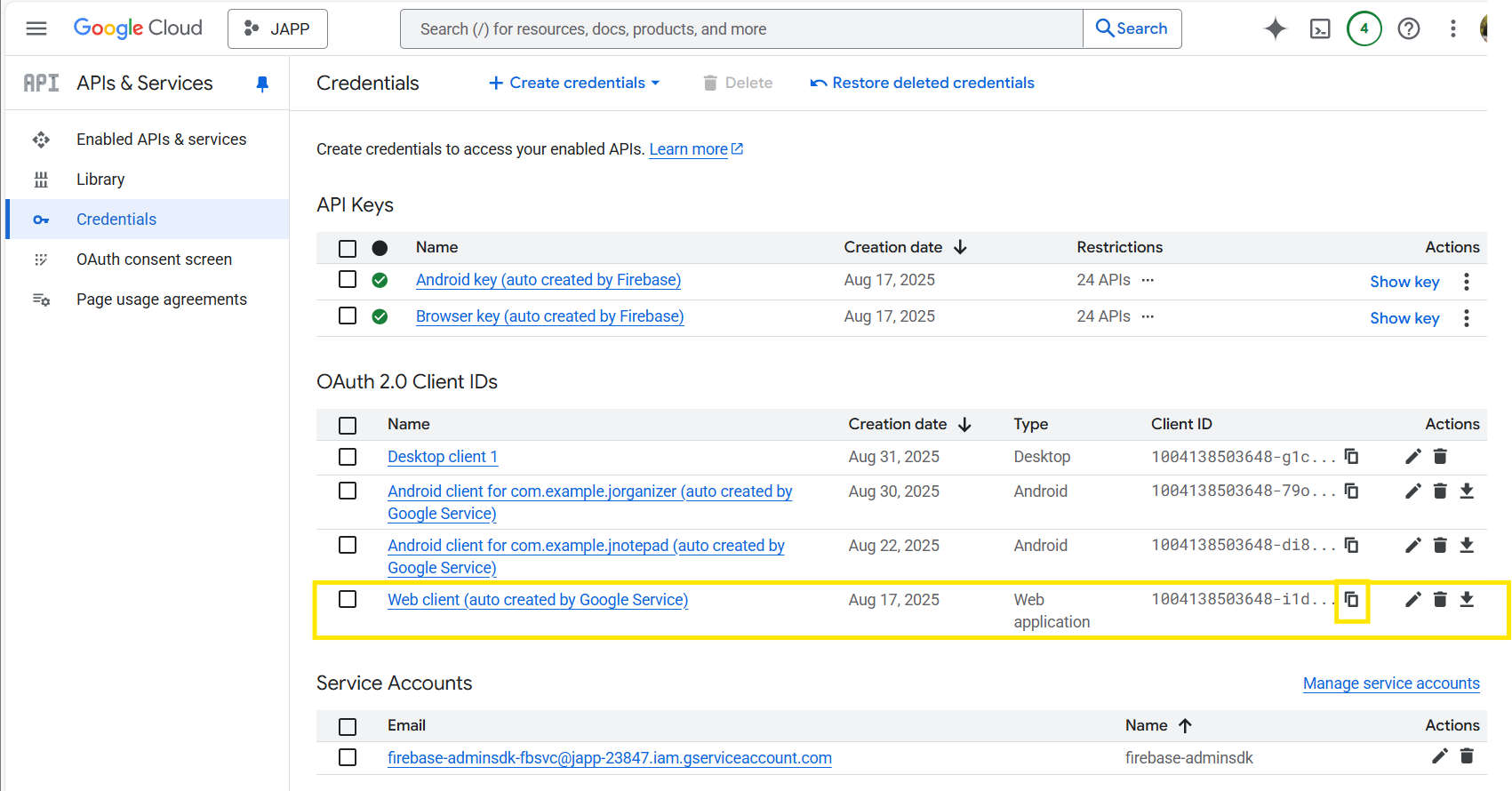The width and height of the screenshot is (1512, 791).
Task: Open the help question mark icon
Action: (1409, 28)
